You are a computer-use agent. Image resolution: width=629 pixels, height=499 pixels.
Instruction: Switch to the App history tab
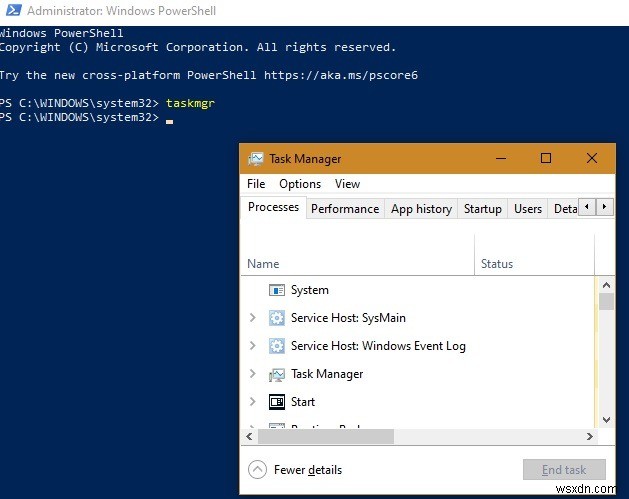[x=421, y=209]
